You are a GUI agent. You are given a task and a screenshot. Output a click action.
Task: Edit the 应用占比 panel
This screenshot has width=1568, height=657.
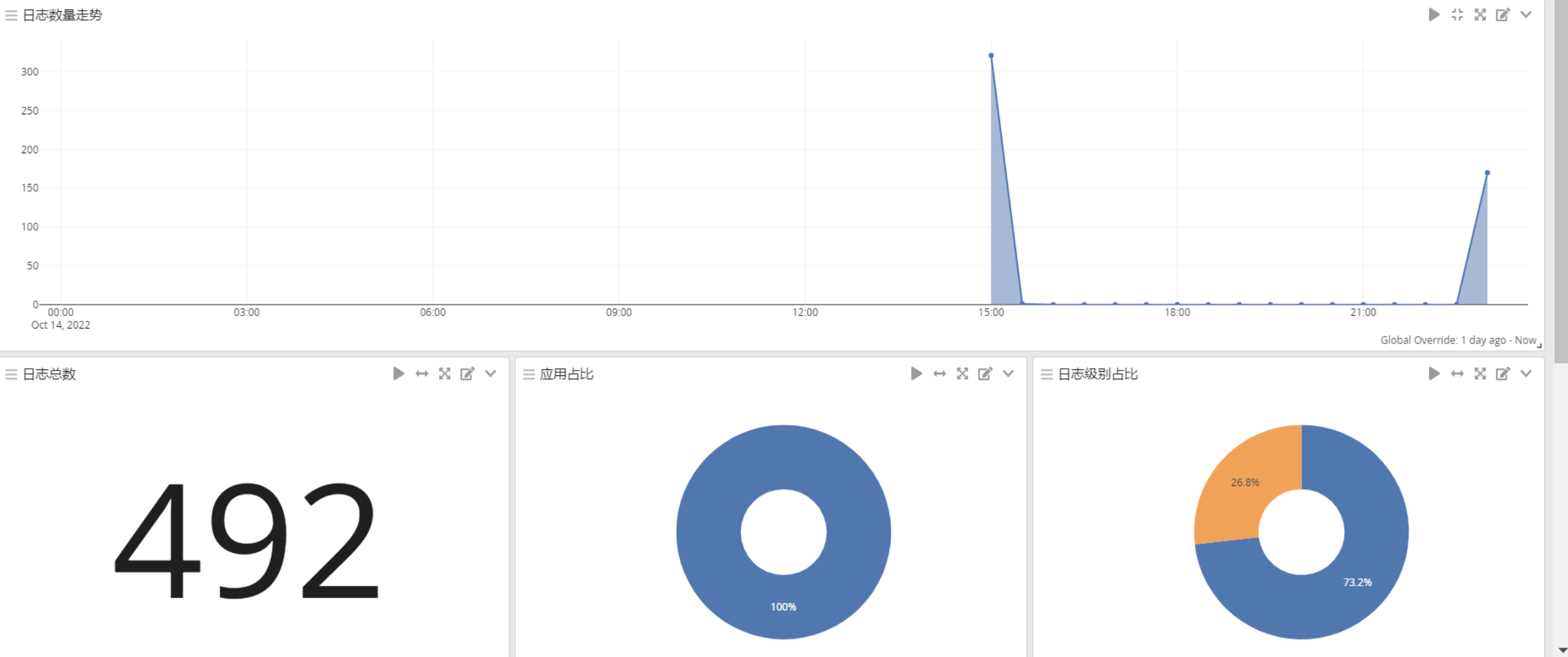point(985,373)
